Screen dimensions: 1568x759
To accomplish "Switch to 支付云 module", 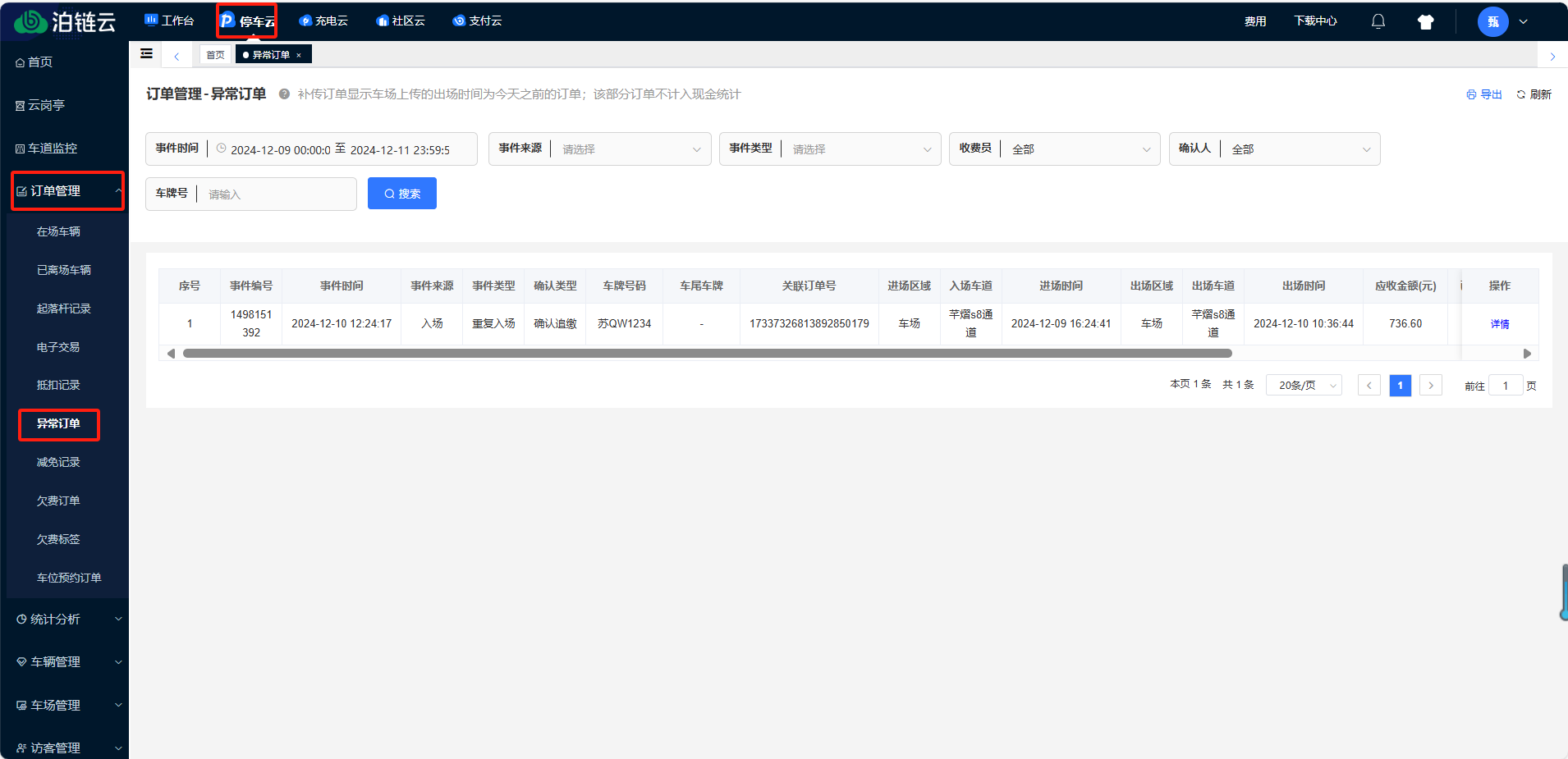I will [x=477, y=21].
